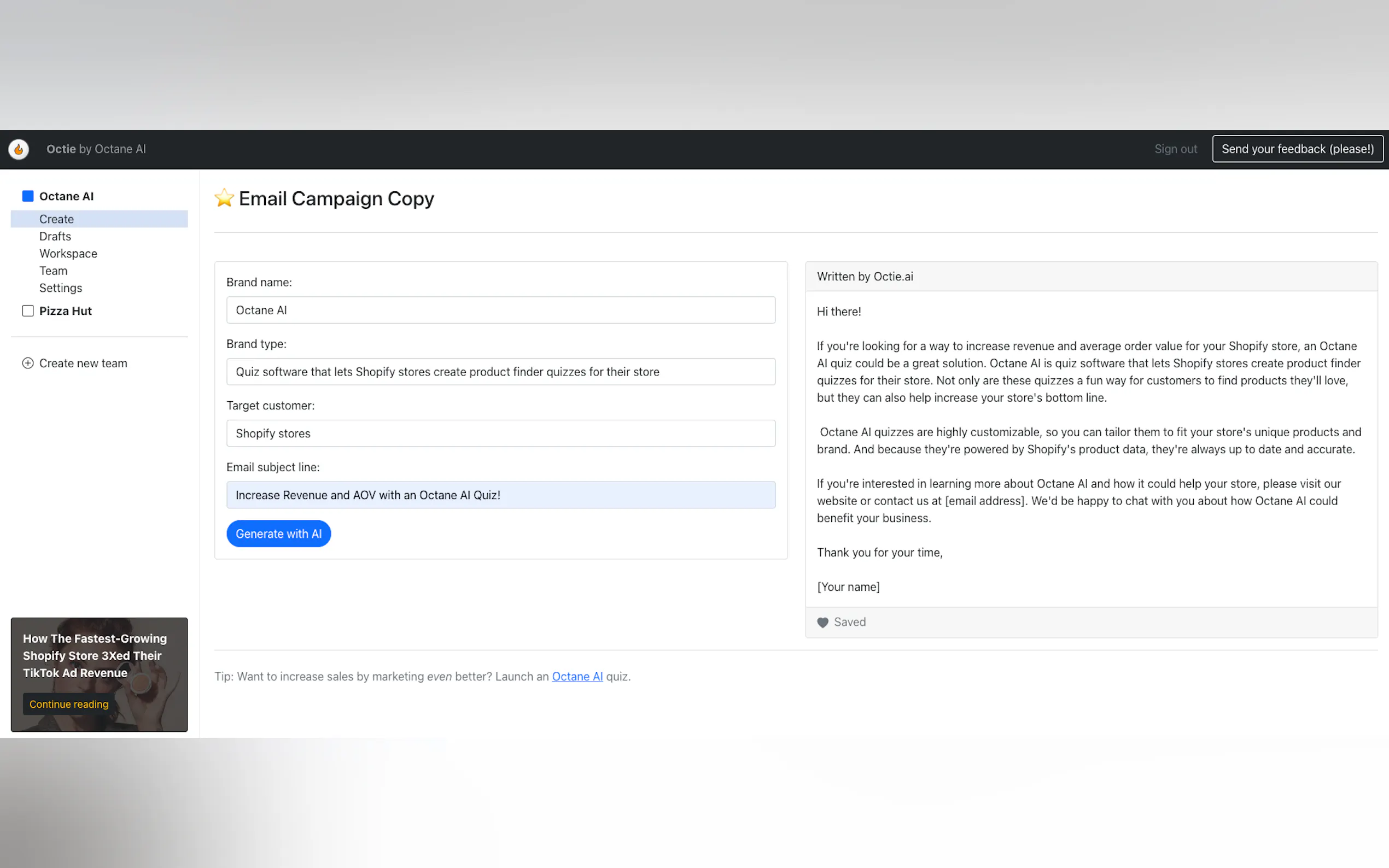Click into the Brand type field
Viewport: 1389px width, 868px height.
500,372
